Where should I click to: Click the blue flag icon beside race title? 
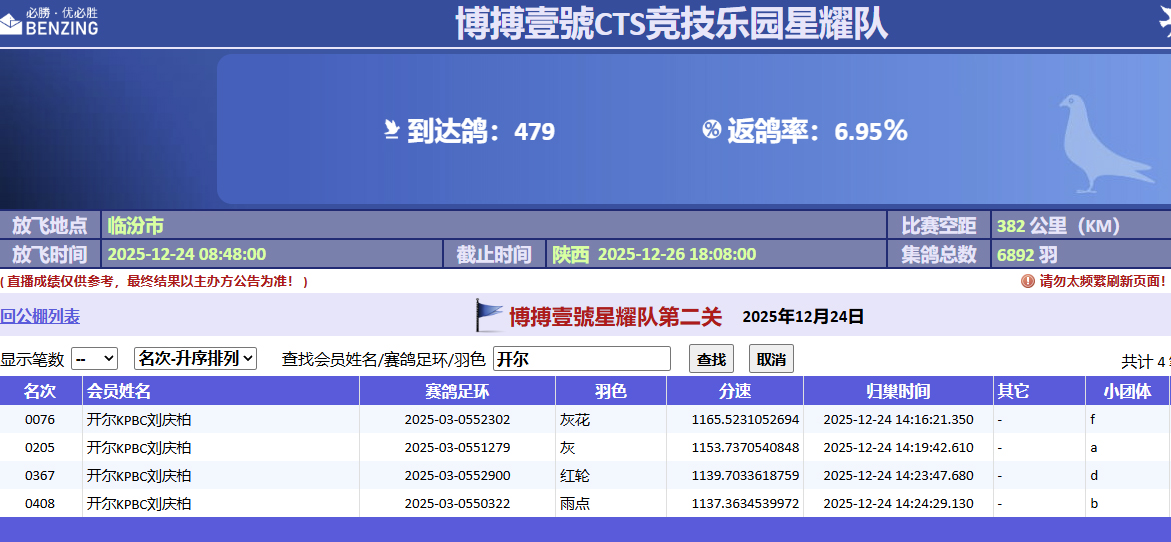(x=489, y=316)
